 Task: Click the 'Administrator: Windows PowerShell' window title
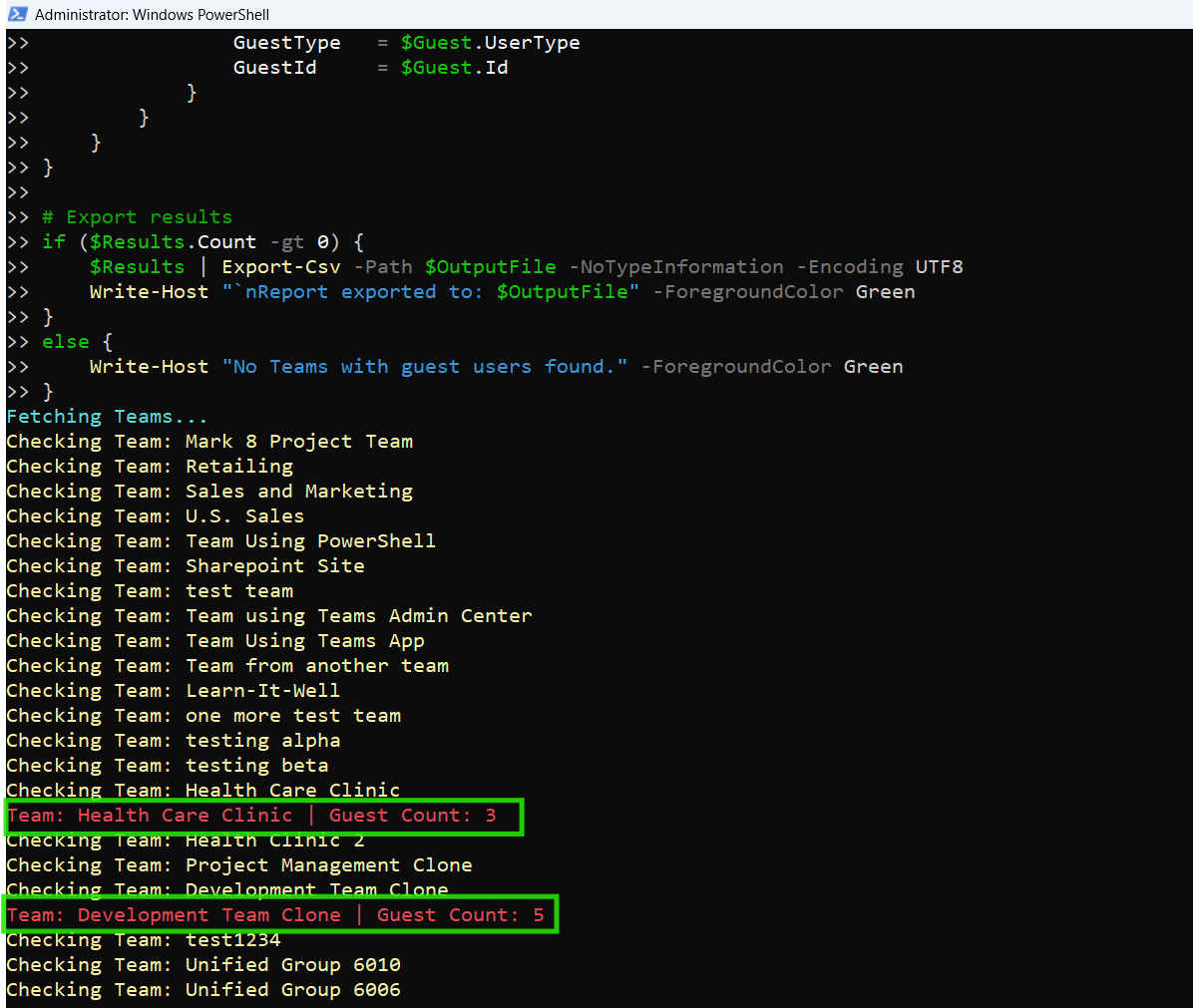(x=152, y=15)
